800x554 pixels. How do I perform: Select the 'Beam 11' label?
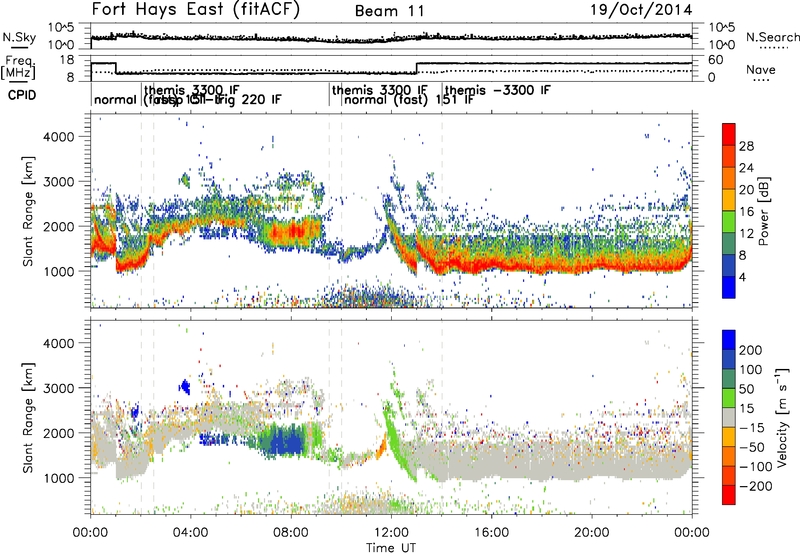[390, 11]
